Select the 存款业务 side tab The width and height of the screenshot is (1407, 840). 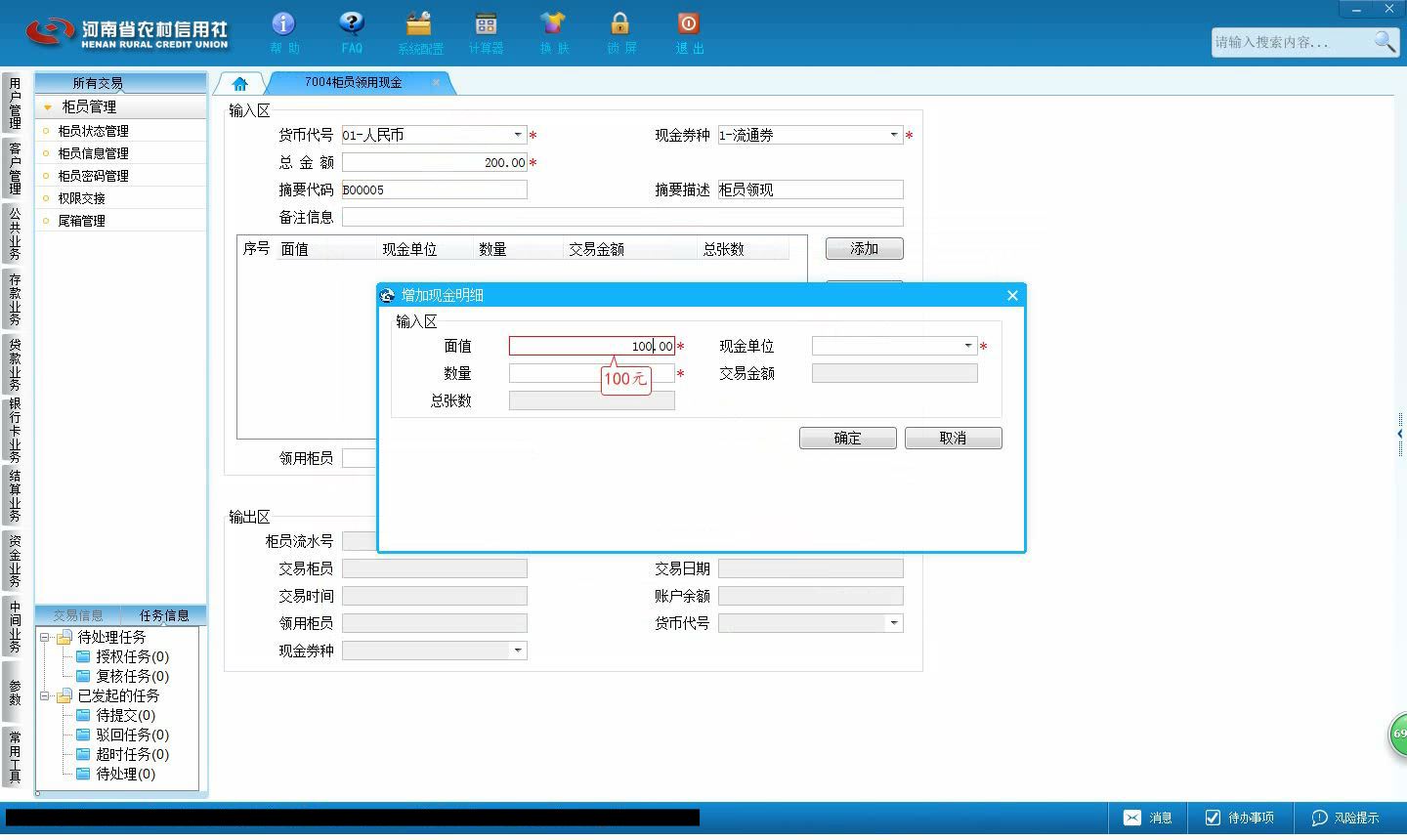tap(15, 299)
